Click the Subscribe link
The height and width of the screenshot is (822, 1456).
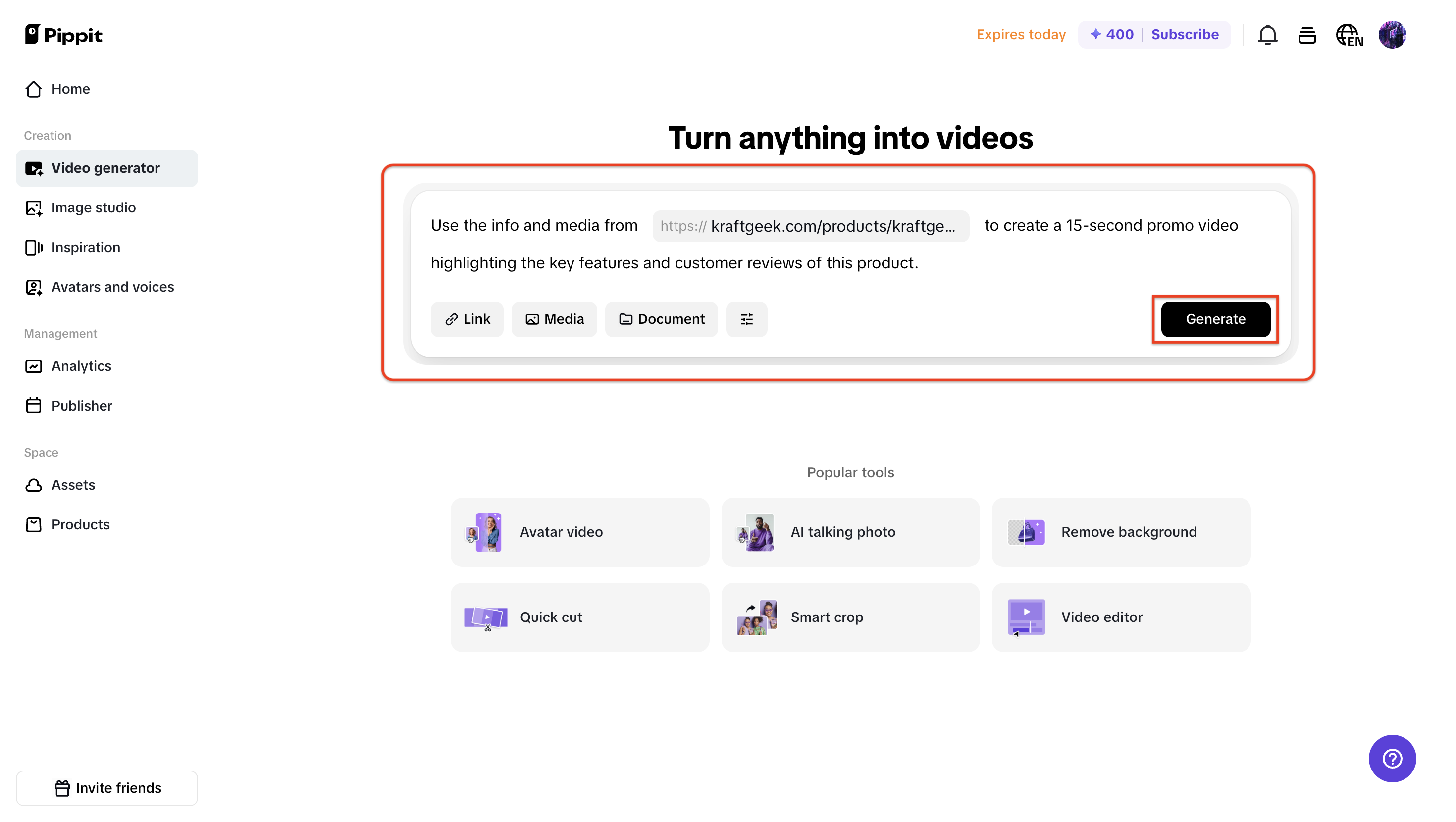tap(1185, 34)
